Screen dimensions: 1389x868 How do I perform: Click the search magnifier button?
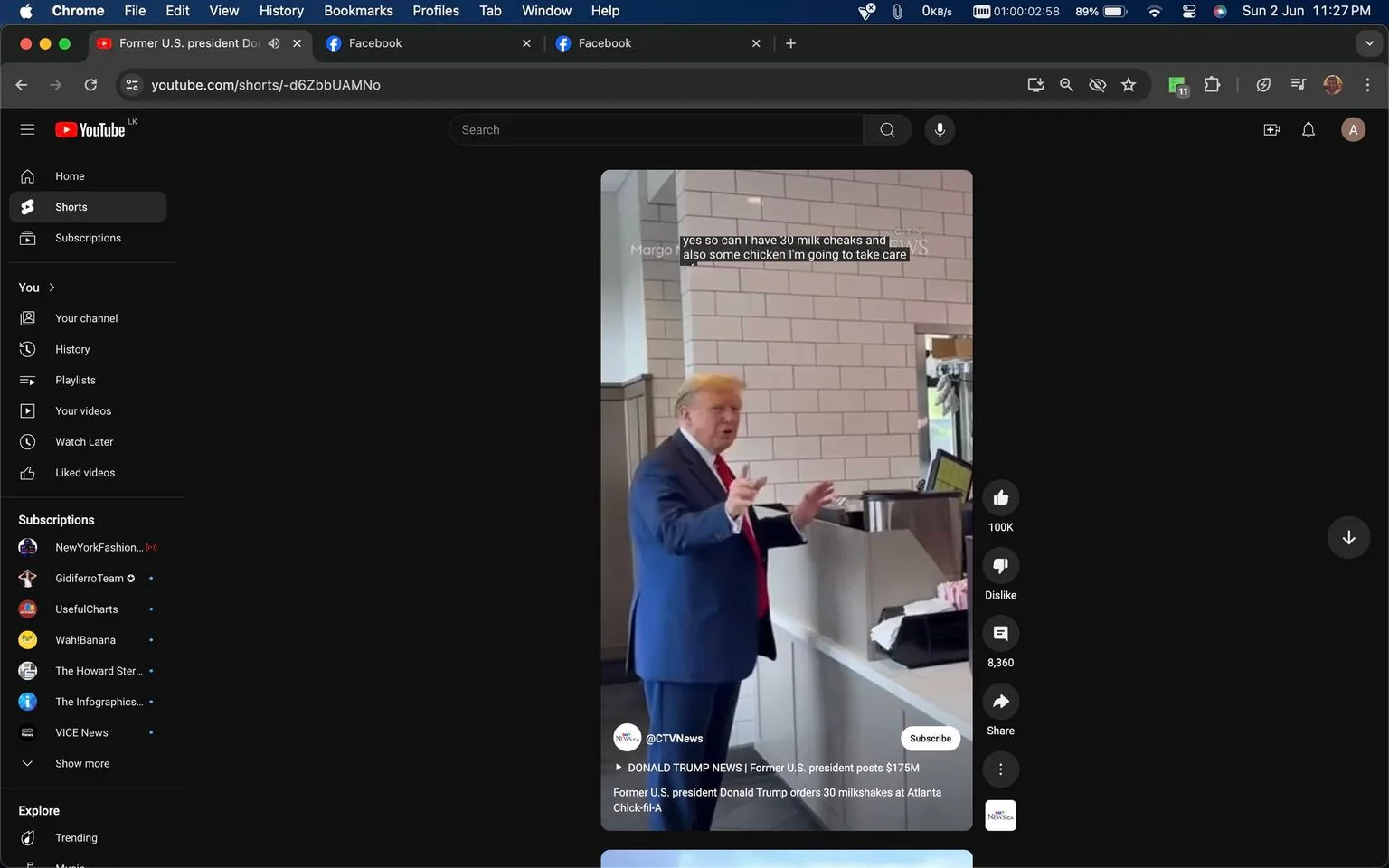click(887, 129)
